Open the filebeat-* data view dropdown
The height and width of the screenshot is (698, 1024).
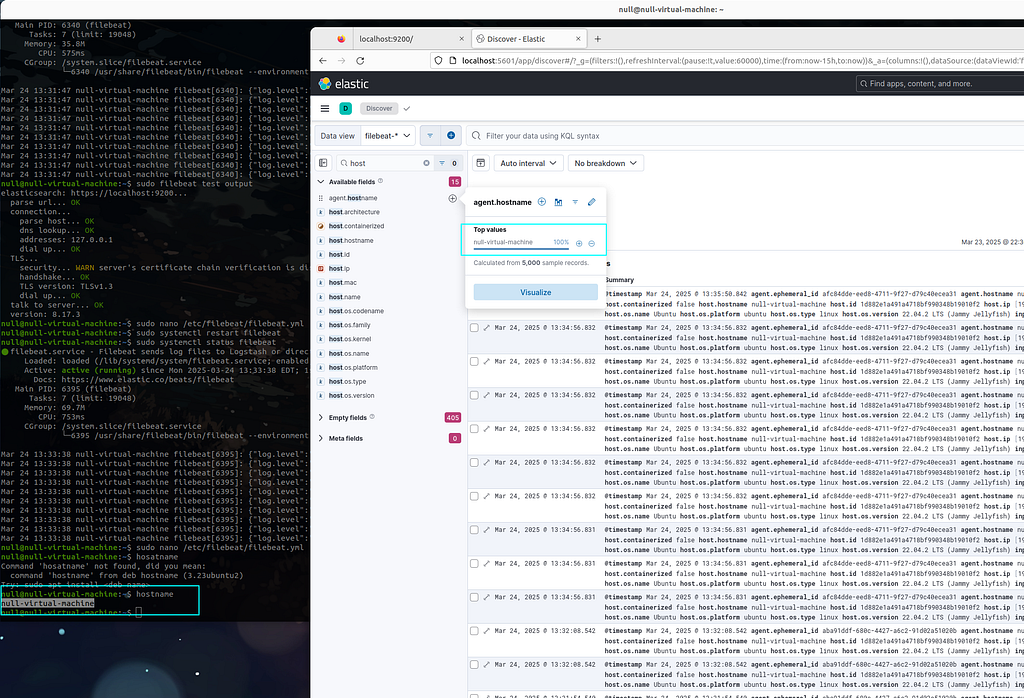tap(388, 136)
